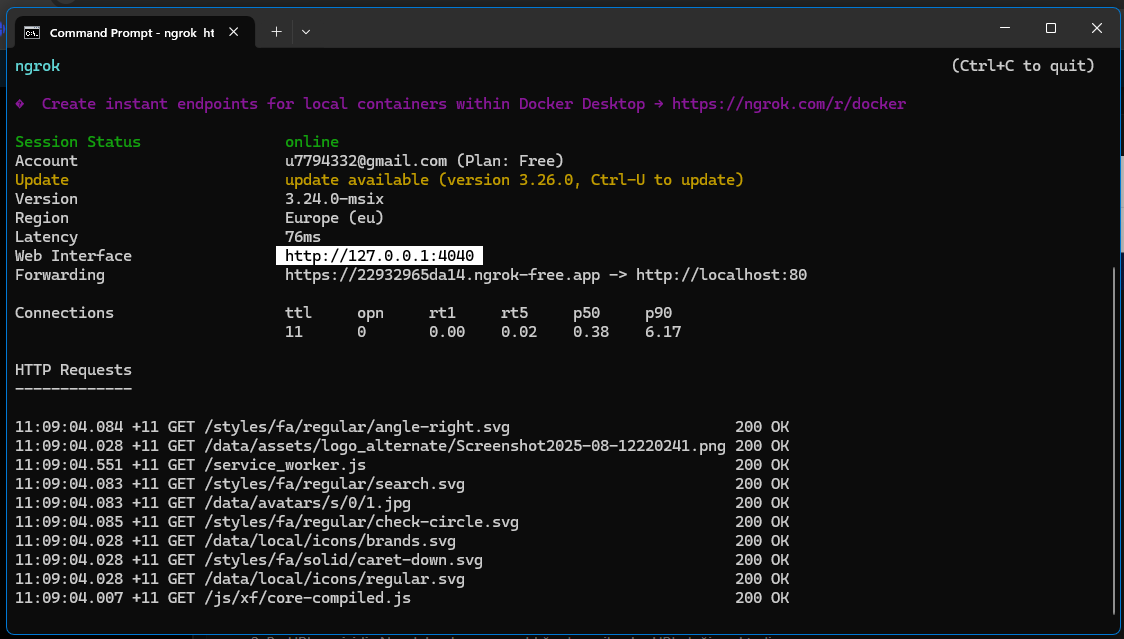
Task: Click the 'Web Interface' label
Action: click(x=73, y=256)
